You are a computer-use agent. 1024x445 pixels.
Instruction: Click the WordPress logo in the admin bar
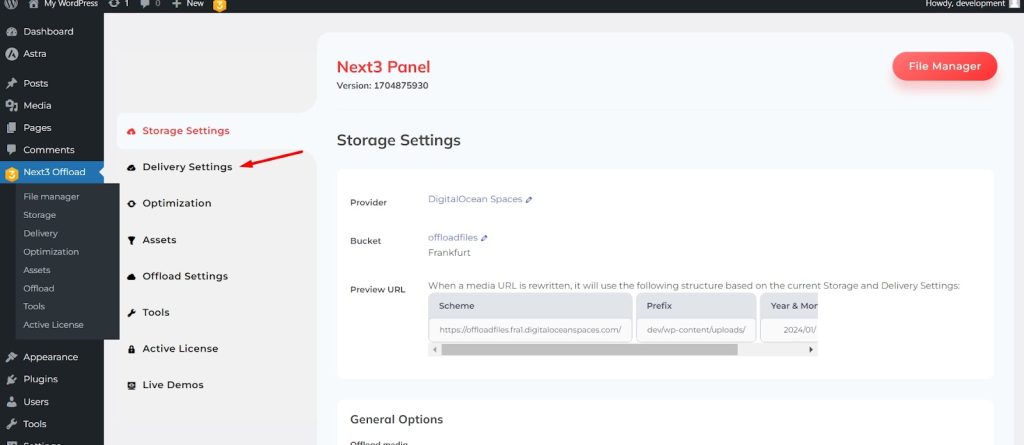pyautogui.click(x=11, y=4)
